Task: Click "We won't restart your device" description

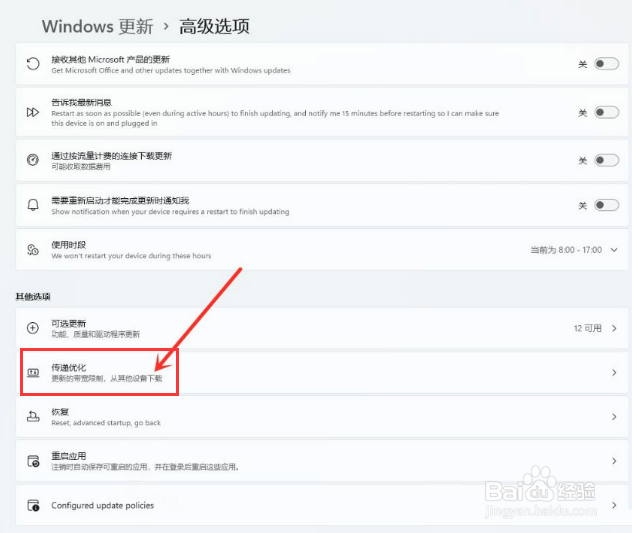Action: pyautogui.click(x=131, y=256)
